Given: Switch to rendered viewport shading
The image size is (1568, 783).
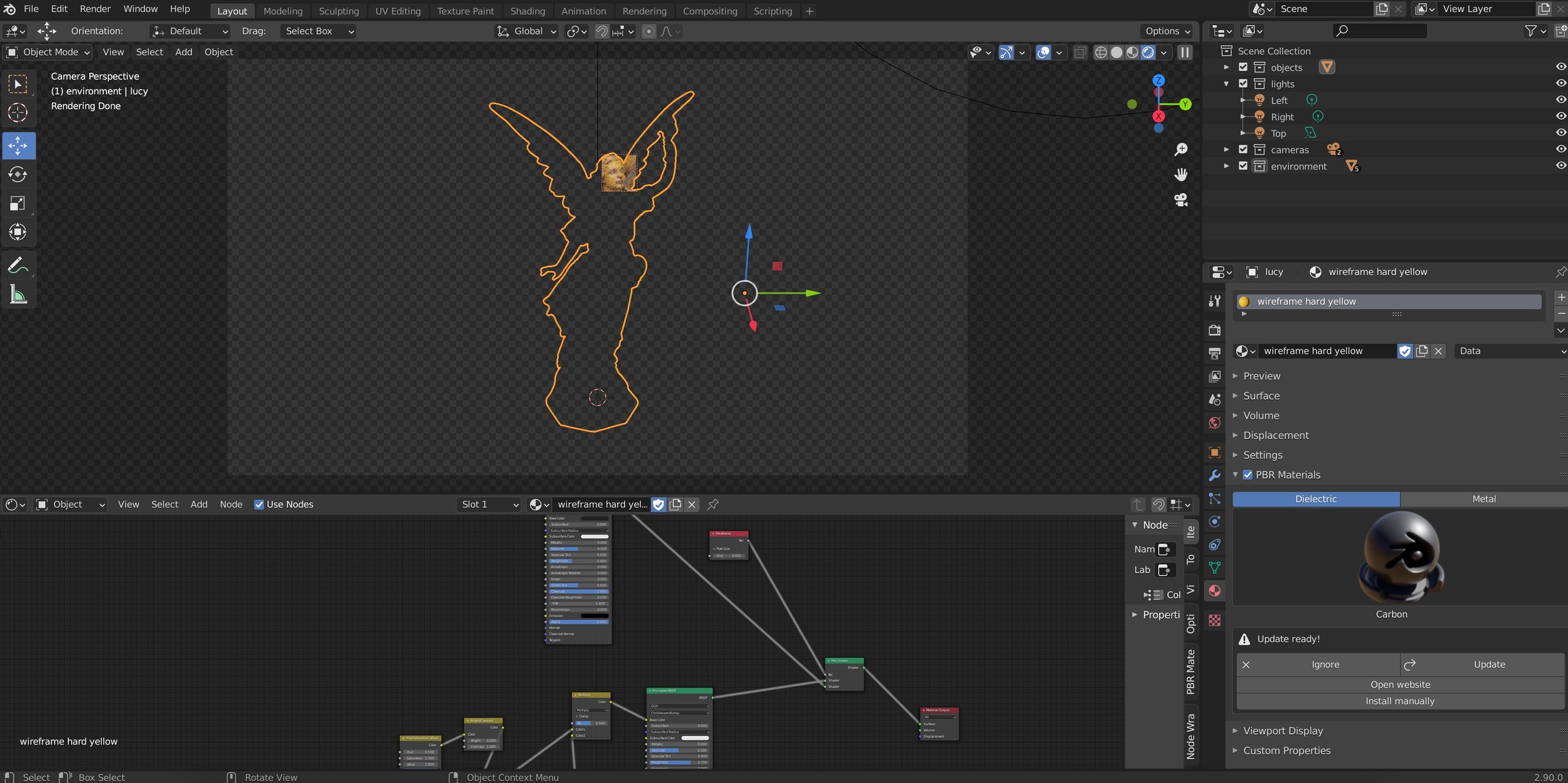Looking at the screenshot, I should (x=1148, y=53).
